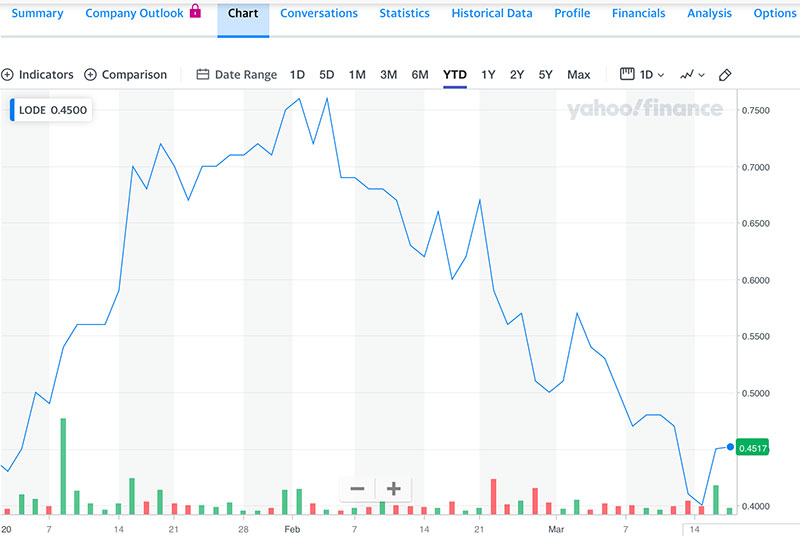Zoom out with the minus button

[357, 489]
